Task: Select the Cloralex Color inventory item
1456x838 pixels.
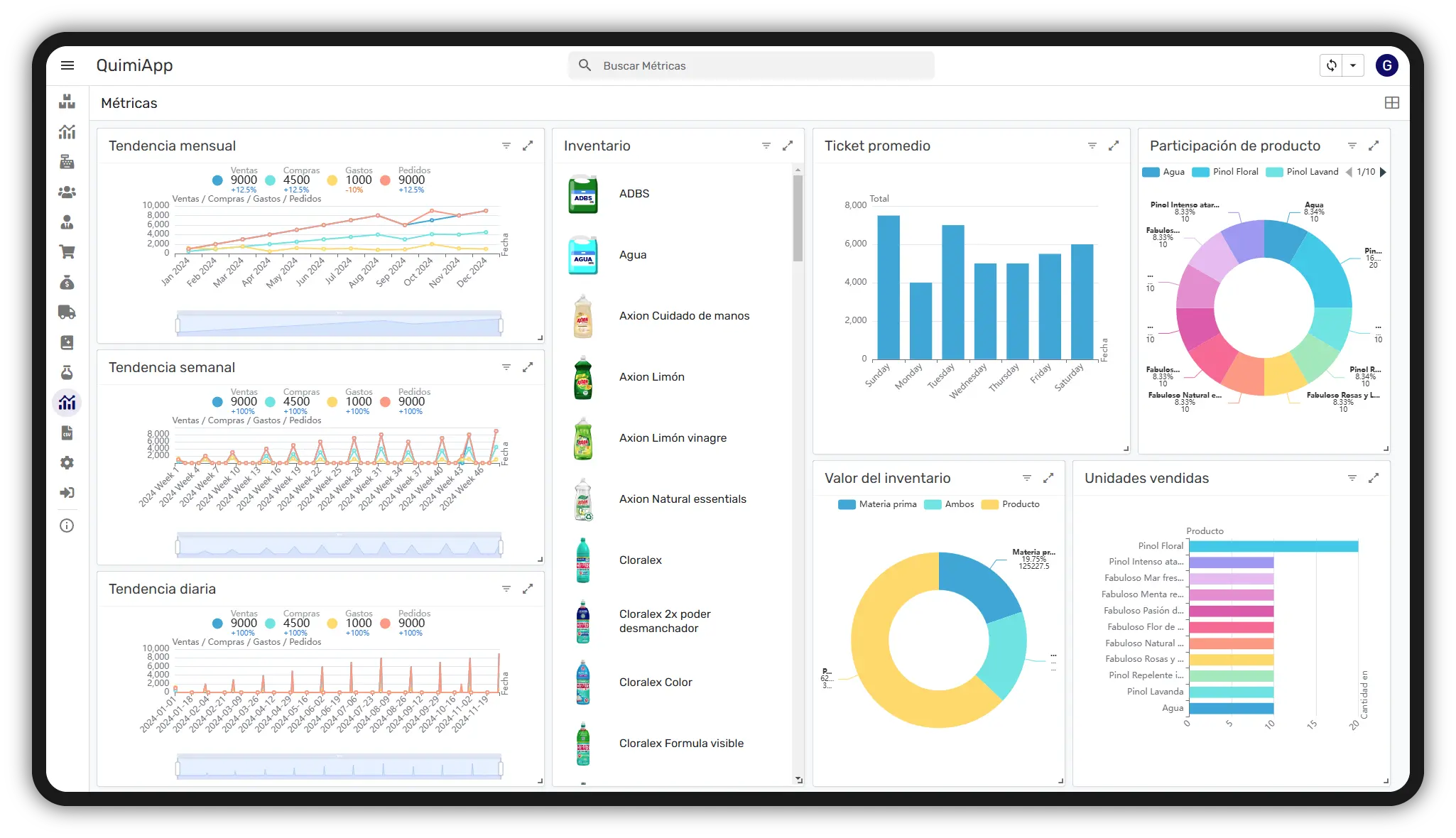Action: click(673, 682)
